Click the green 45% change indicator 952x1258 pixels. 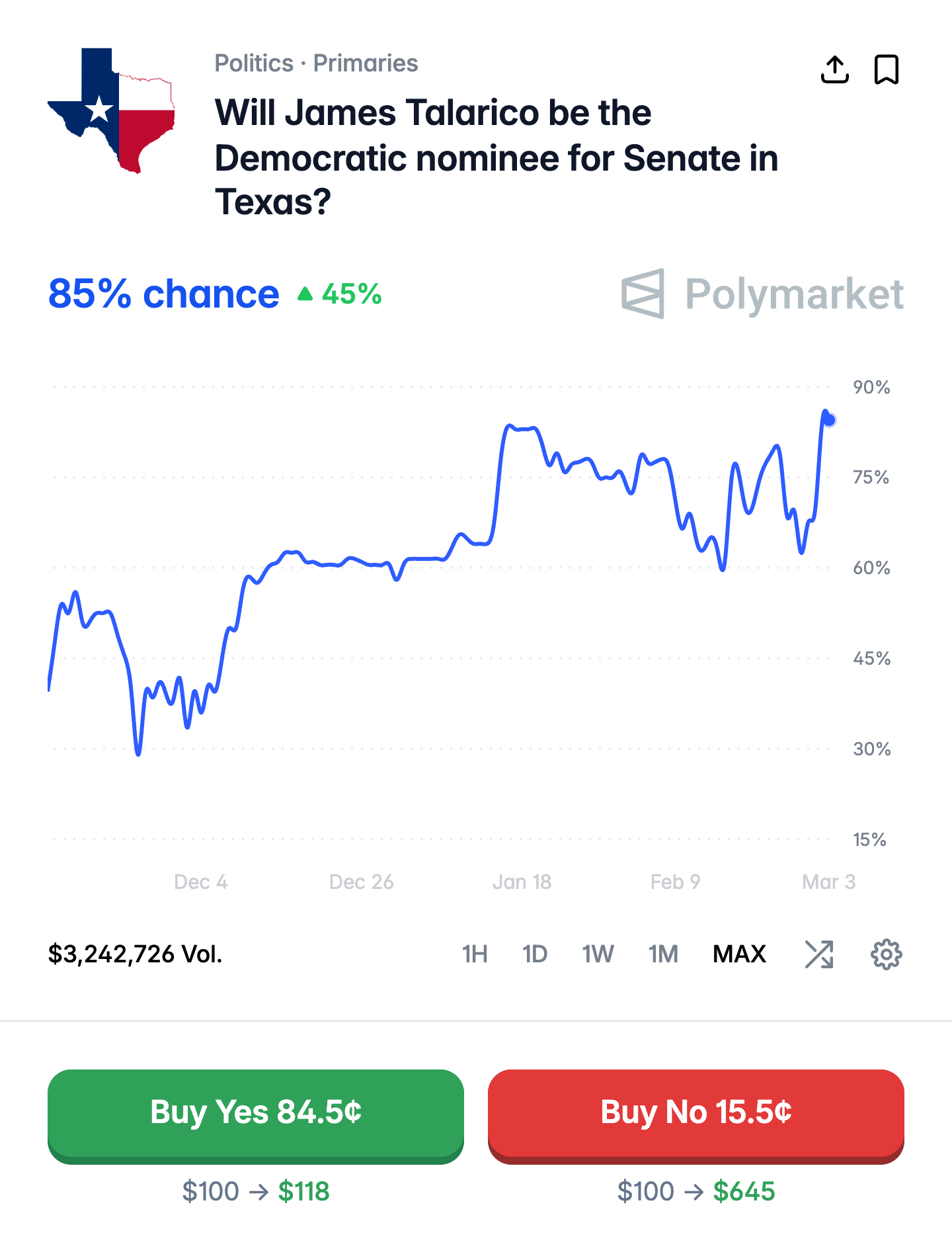point(340,294)
